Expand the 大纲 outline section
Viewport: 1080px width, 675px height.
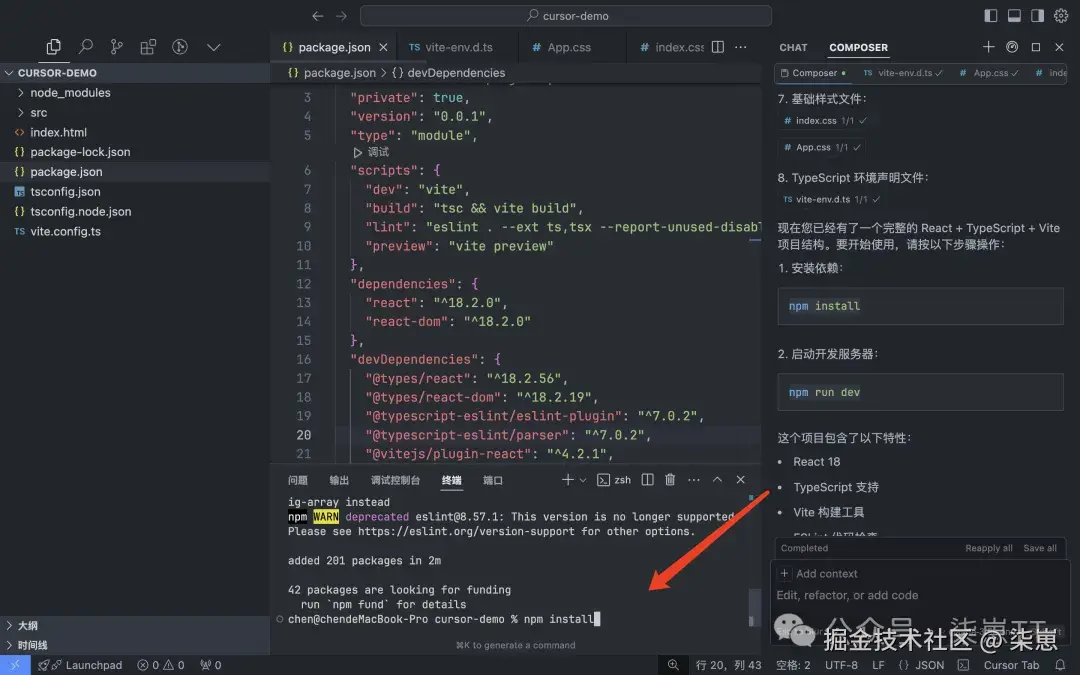(x=134, y=625)
